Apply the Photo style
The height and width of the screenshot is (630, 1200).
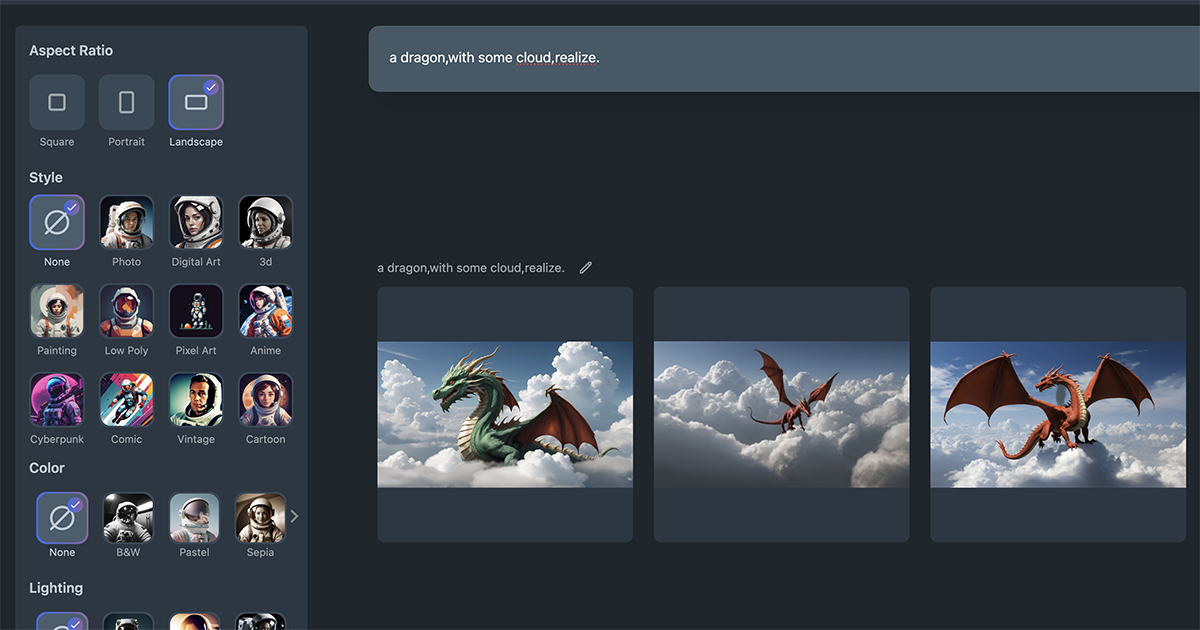point(126,222)
